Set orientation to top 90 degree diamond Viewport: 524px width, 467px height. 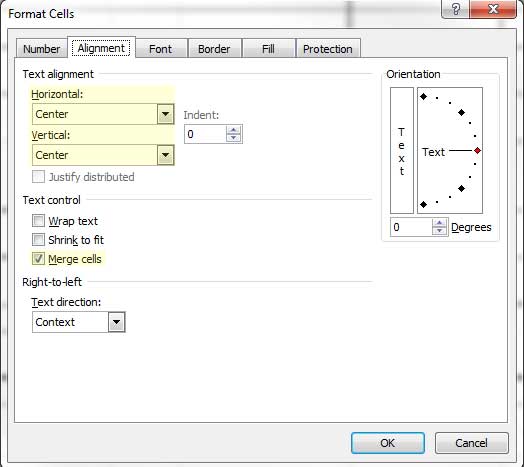[423, 97]
